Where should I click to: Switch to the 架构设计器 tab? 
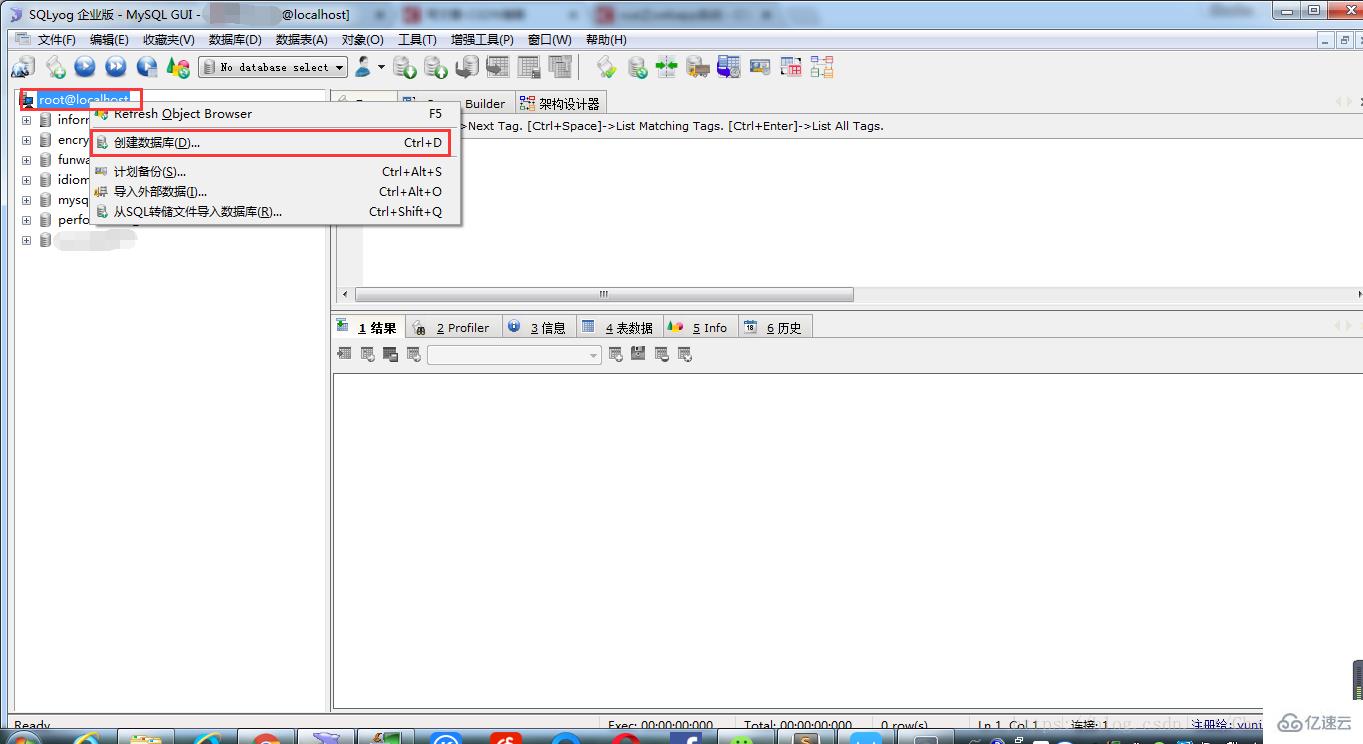[x=560, y=103]
